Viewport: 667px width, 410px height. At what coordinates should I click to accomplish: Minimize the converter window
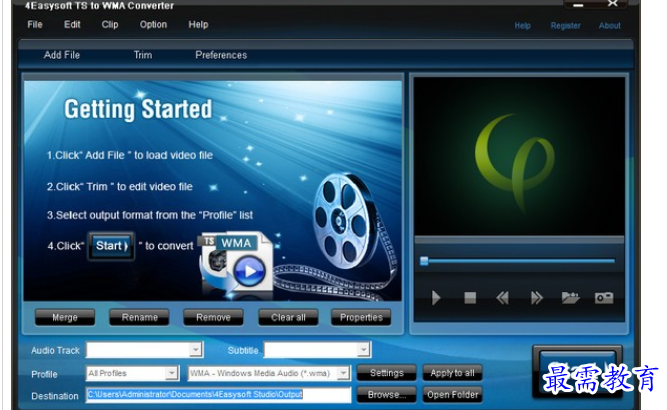tap(578, 5)
